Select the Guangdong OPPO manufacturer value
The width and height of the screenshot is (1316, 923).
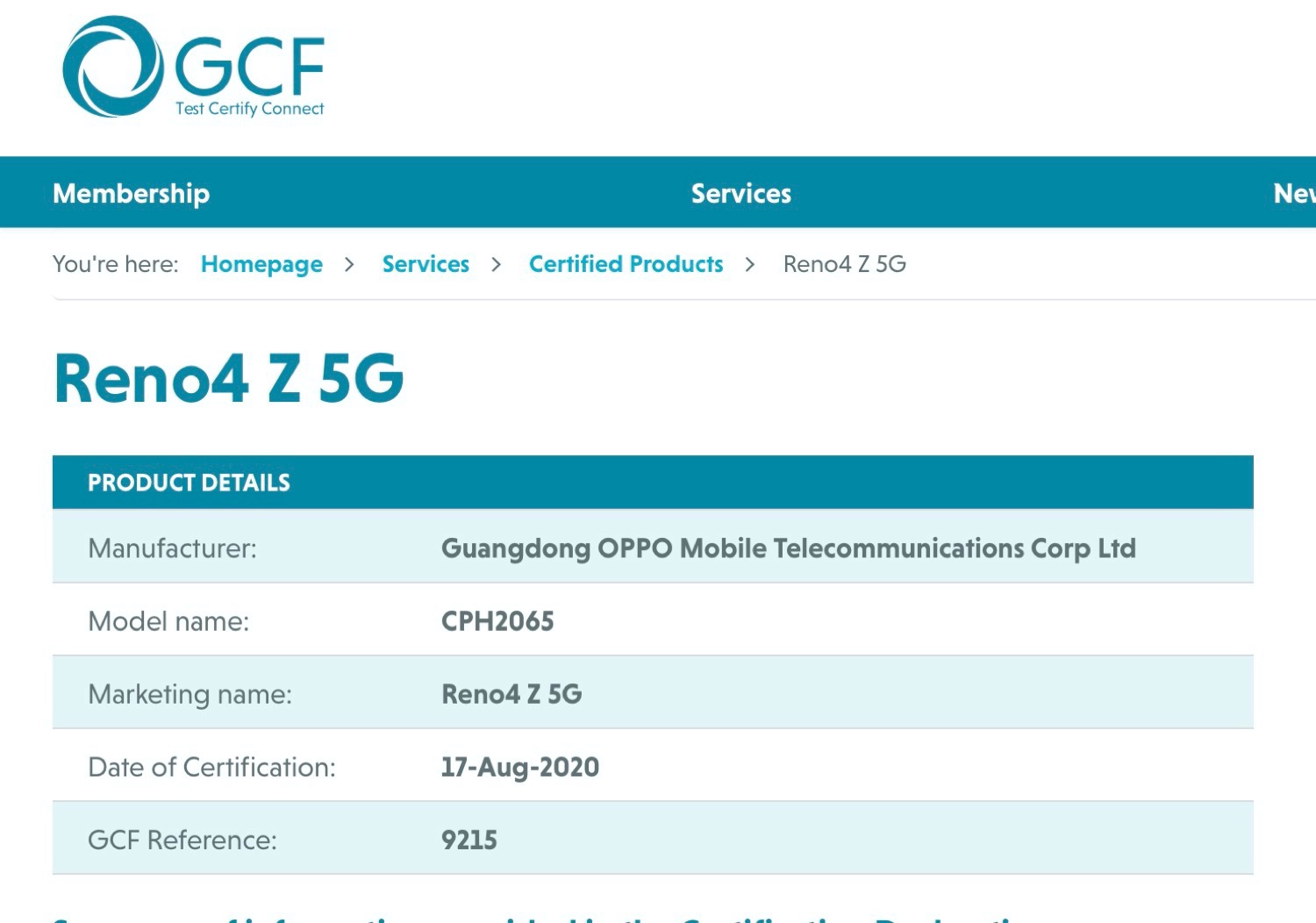788,548
